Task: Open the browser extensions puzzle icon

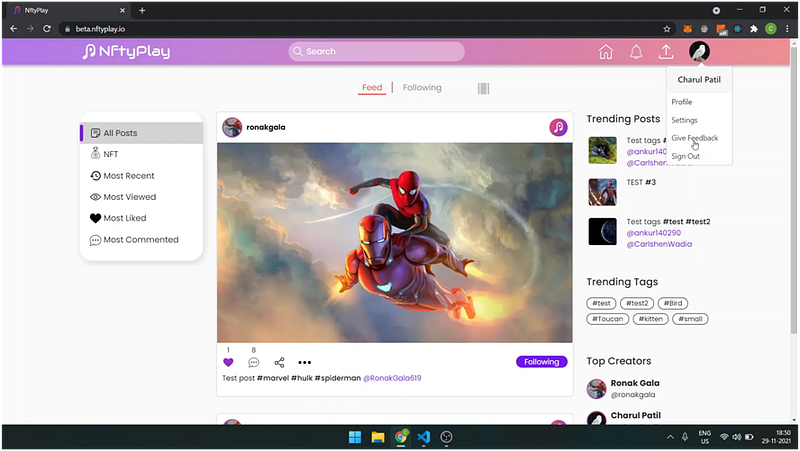Action: (754, 29)
